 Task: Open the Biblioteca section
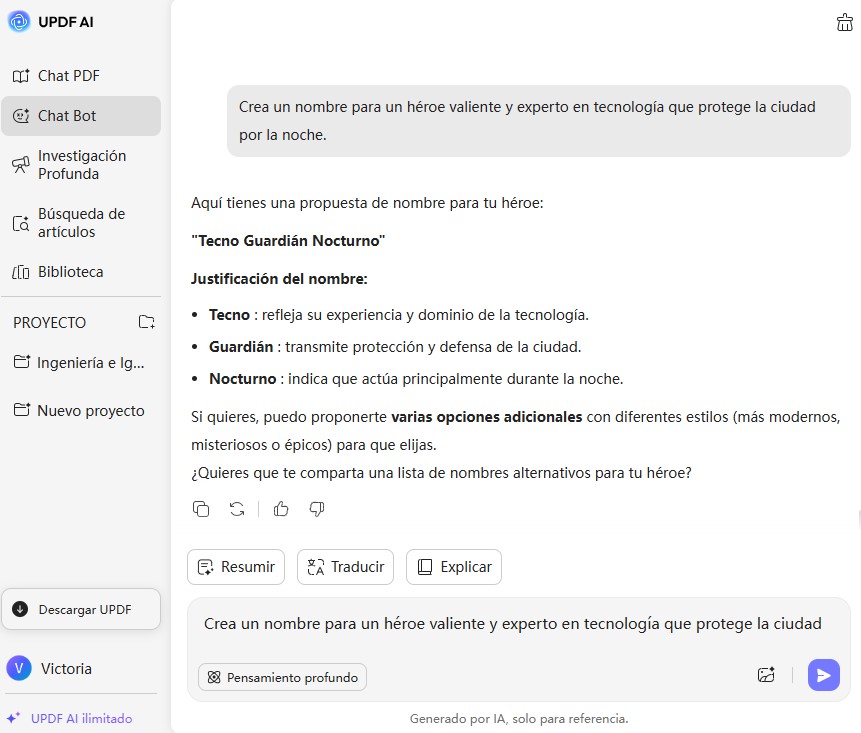tap(70, 272)
